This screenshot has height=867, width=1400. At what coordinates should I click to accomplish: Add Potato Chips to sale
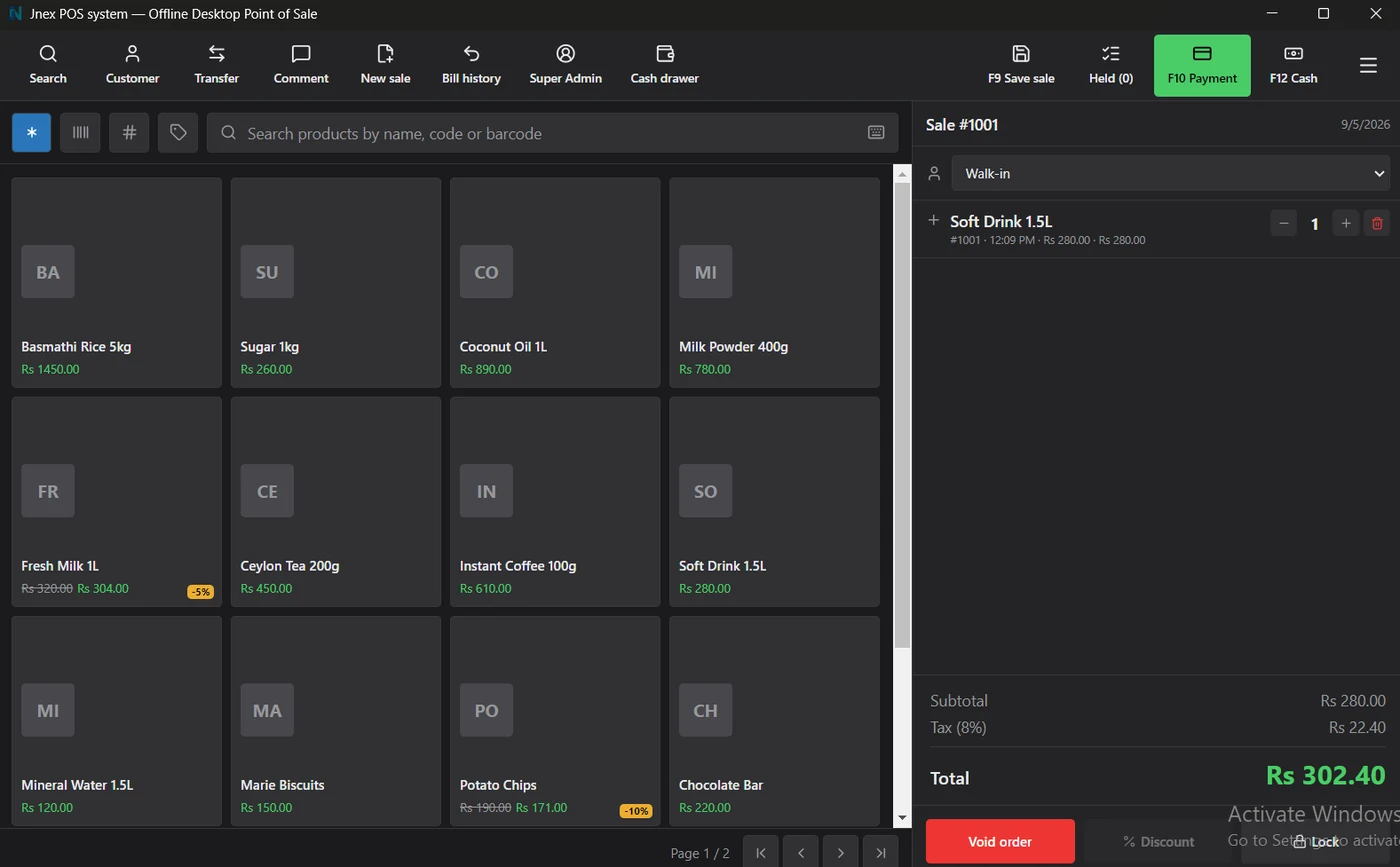coord(555,721)
